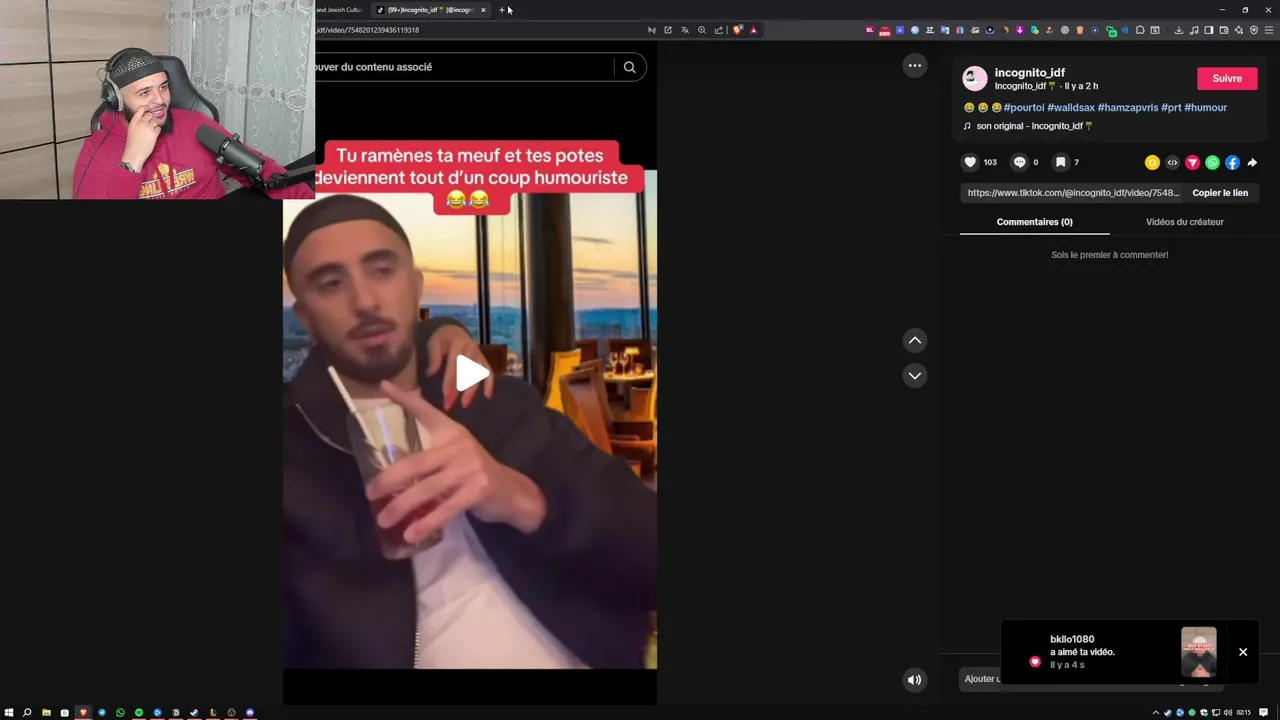This screenshot has height=720, width=1280.
Task: Open the #hamzapvris hashtag
Action: coord(1128,108)
